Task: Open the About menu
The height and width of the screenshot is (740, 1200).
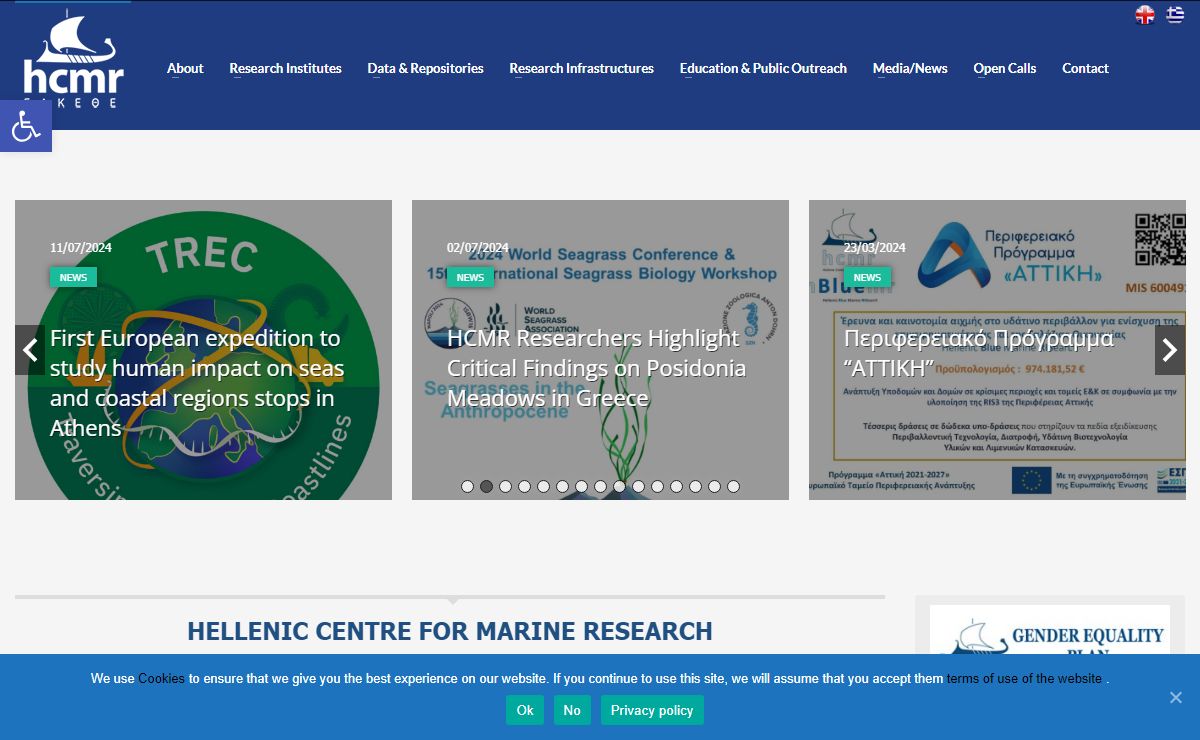Action: point(185,68)
